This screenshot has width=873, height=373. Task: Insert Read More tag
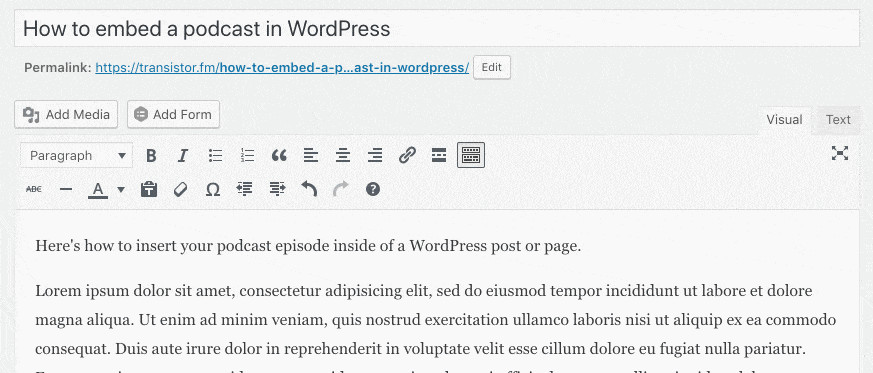pos(439,155)
